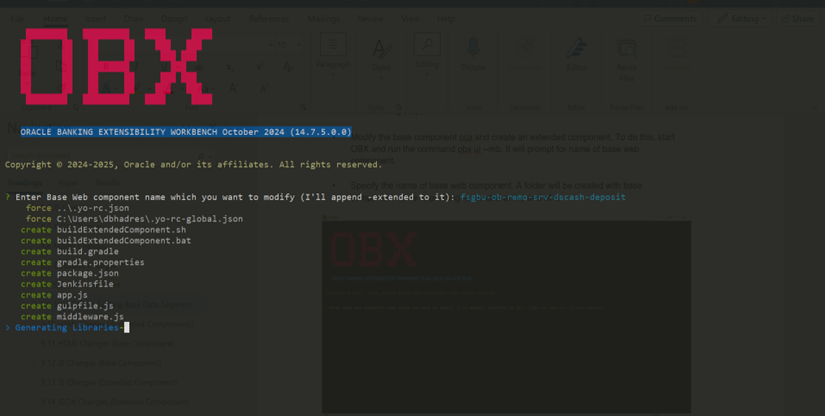Clear all formatting in Word ribbon
Image resolution: width=825 pixels, height=416 pixels.
point(288,67)
